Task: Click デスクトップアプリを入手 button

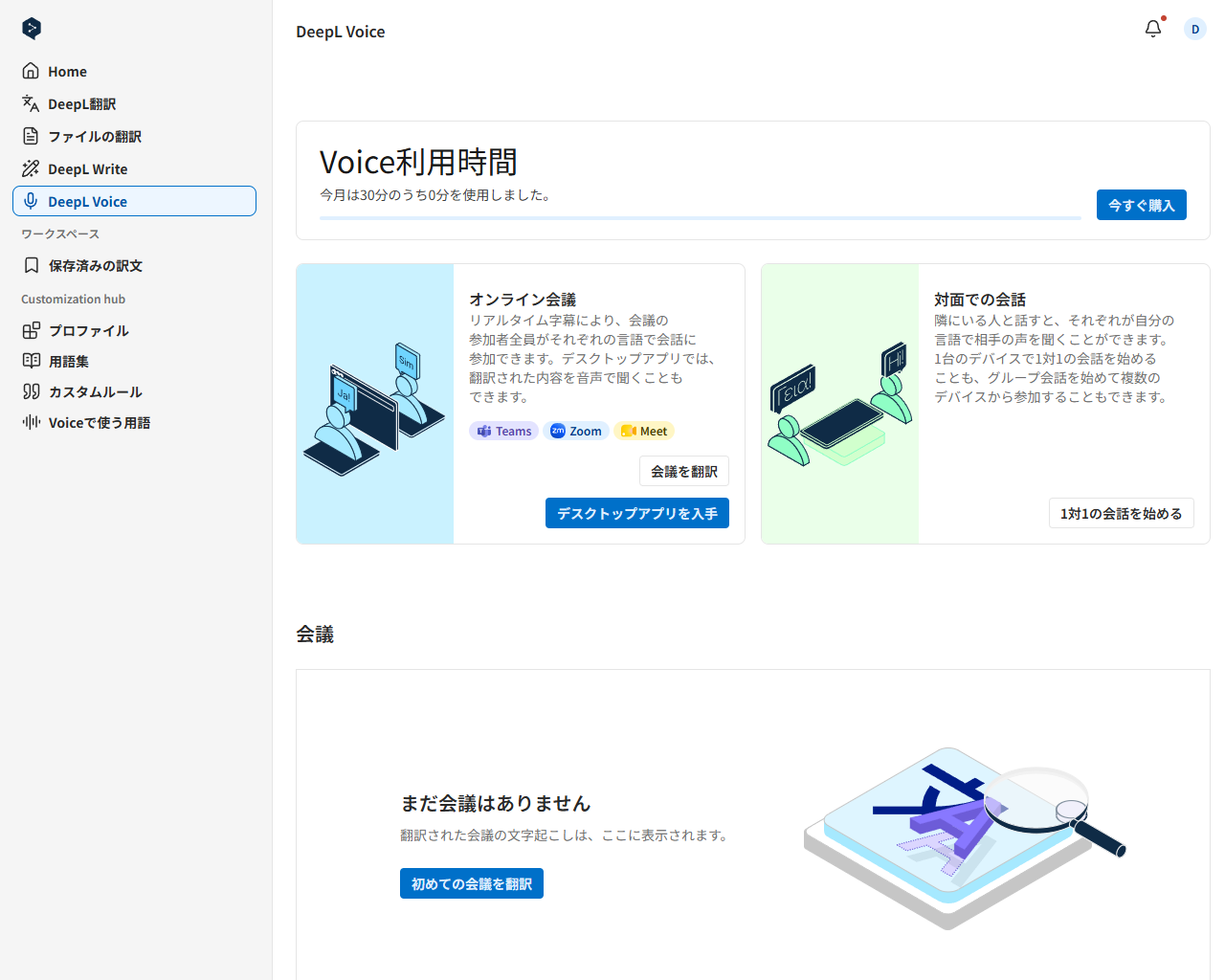Action: 637,513
